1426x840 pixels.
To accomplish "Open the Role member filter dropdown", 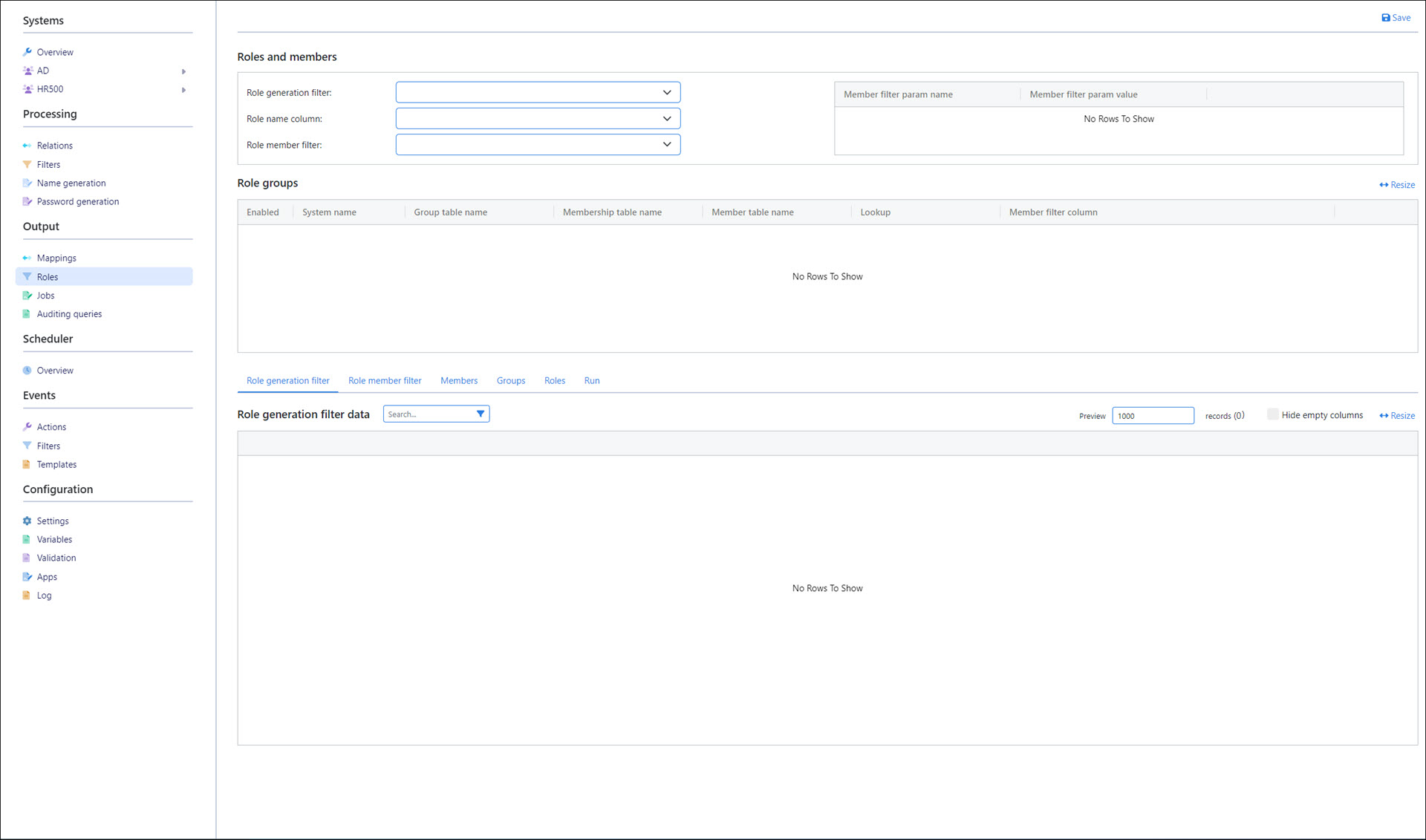I will (x=666, y=144).
